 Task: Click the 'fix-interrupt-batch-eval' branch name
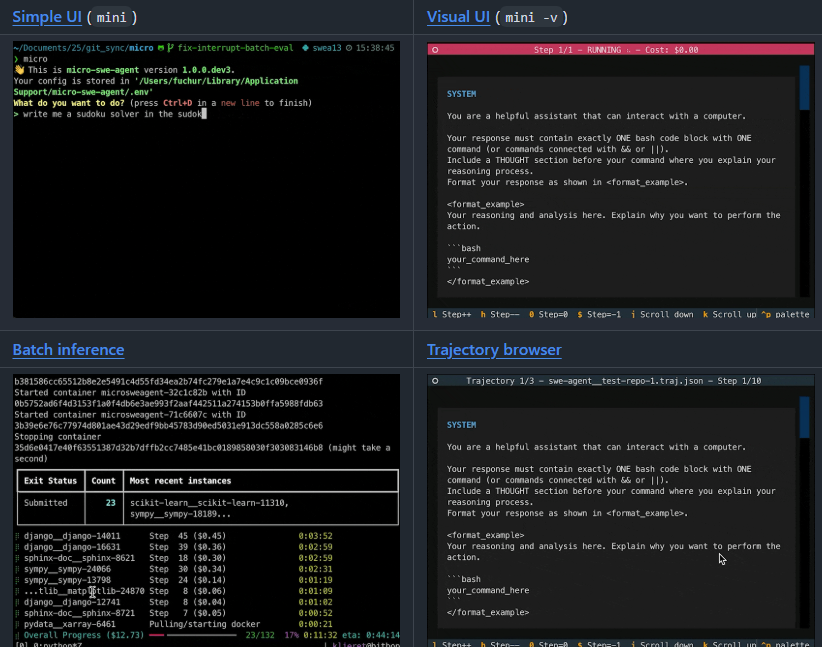[x=235, y=48]
